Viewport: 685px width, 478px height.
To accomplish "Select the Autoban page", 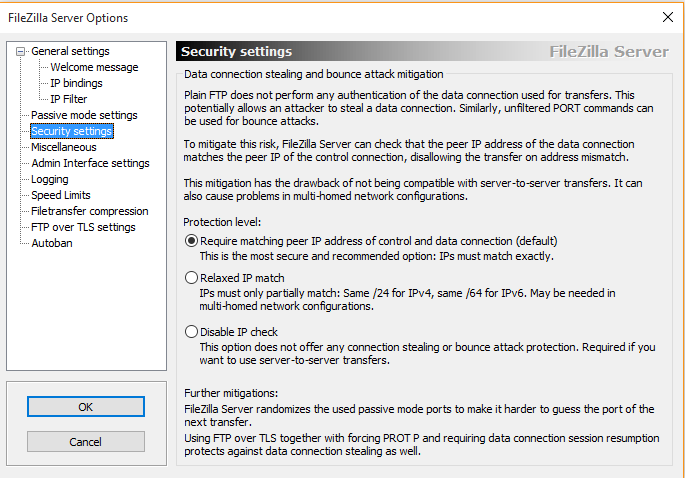I will [x=52, y=243].
